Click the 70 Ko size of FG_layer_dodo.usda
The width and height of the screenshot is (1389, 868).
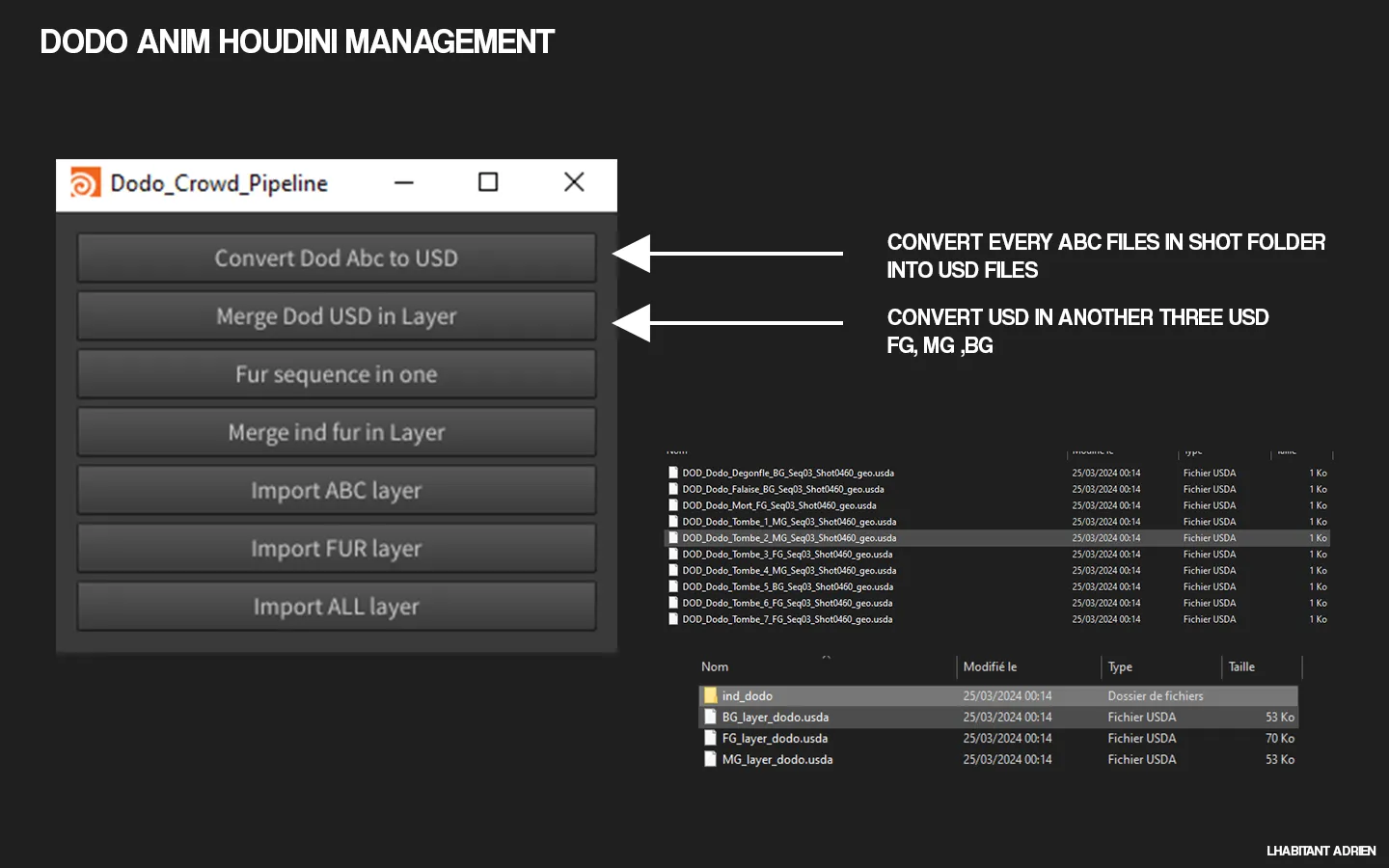(x=1280, y=738)
